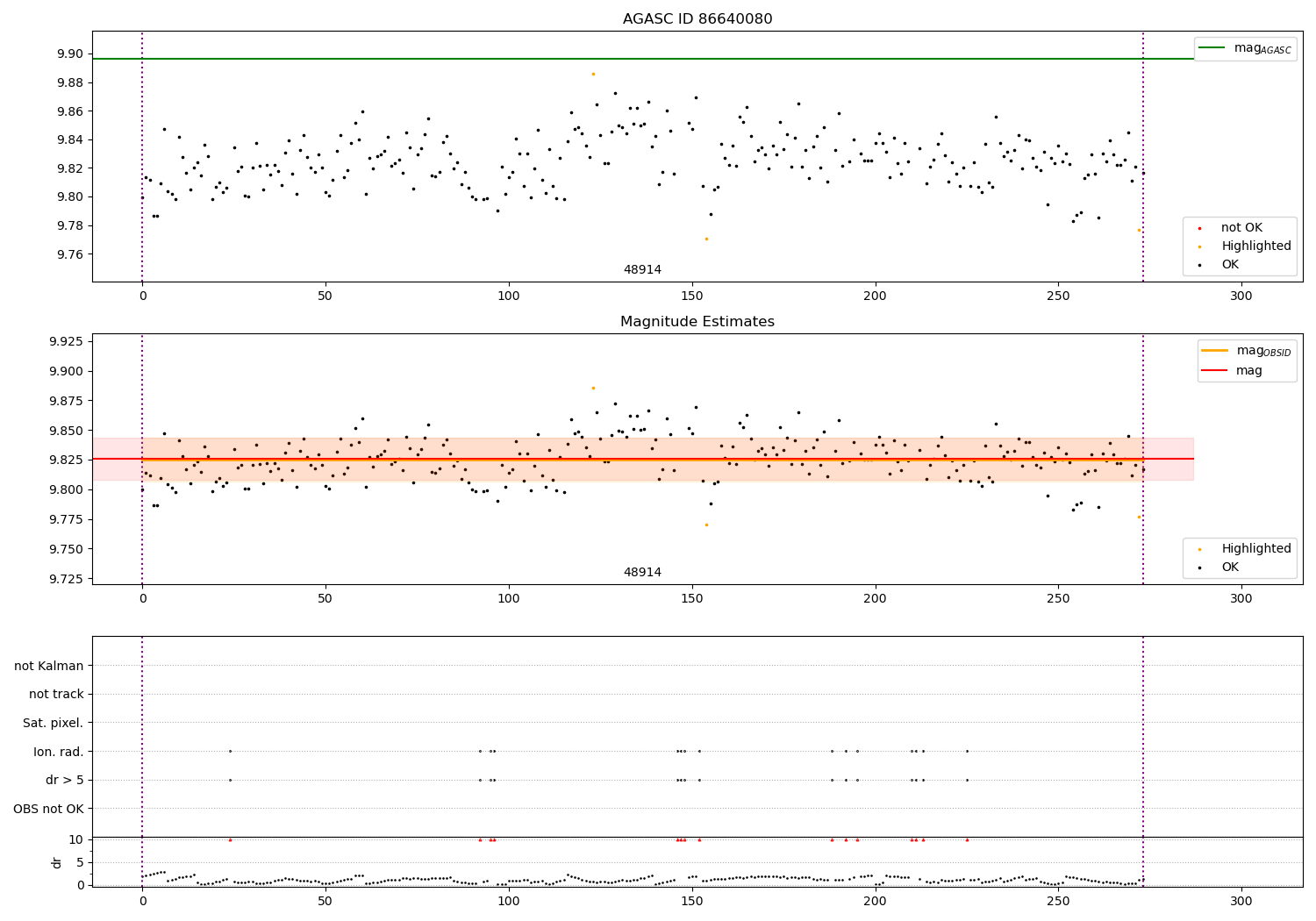This screenshot has height=921, width=1316.
Task: Click the 5 tick on the dr axis
Action: (x=80, y=863)
